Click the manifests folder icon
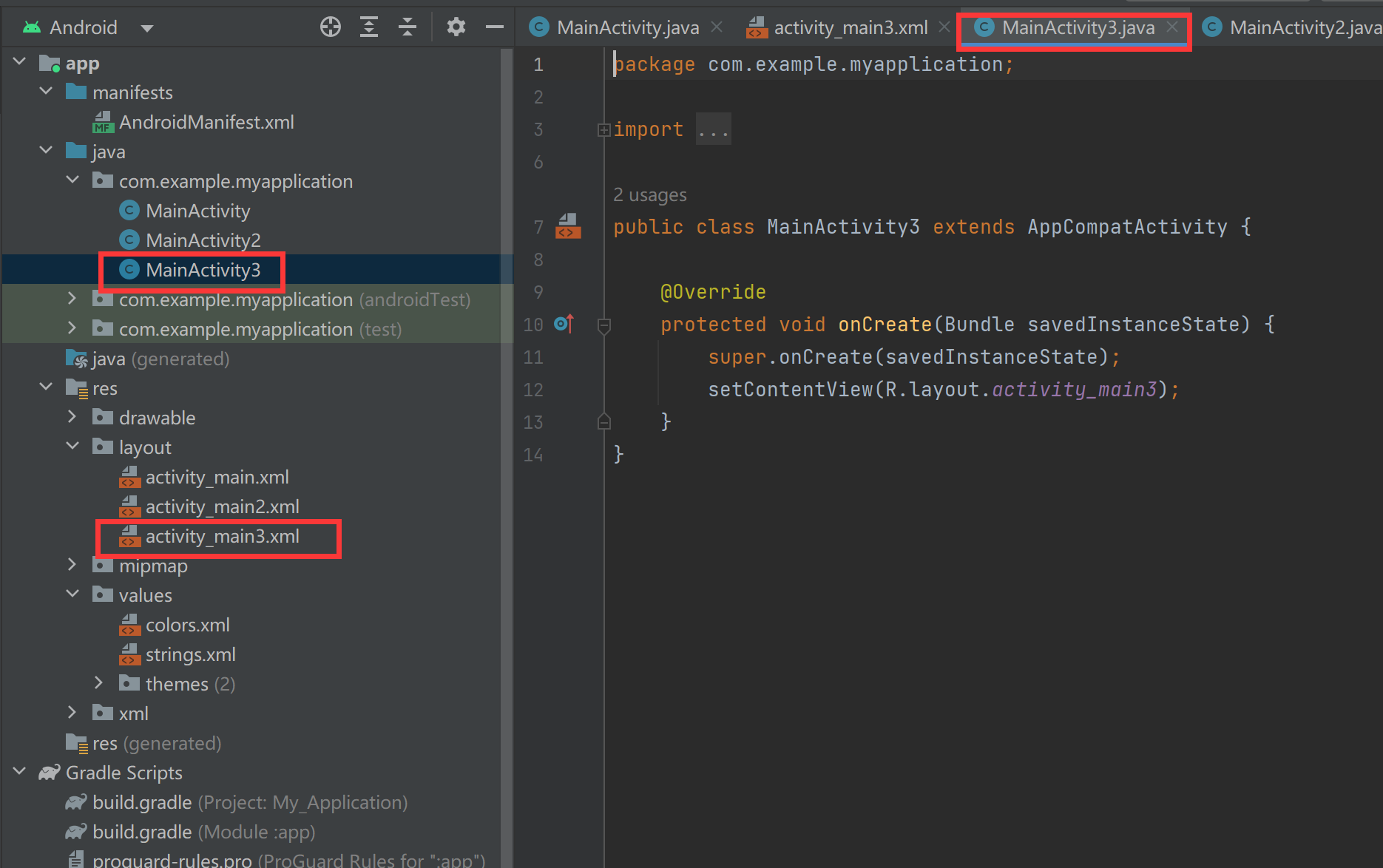 point(76,92)
